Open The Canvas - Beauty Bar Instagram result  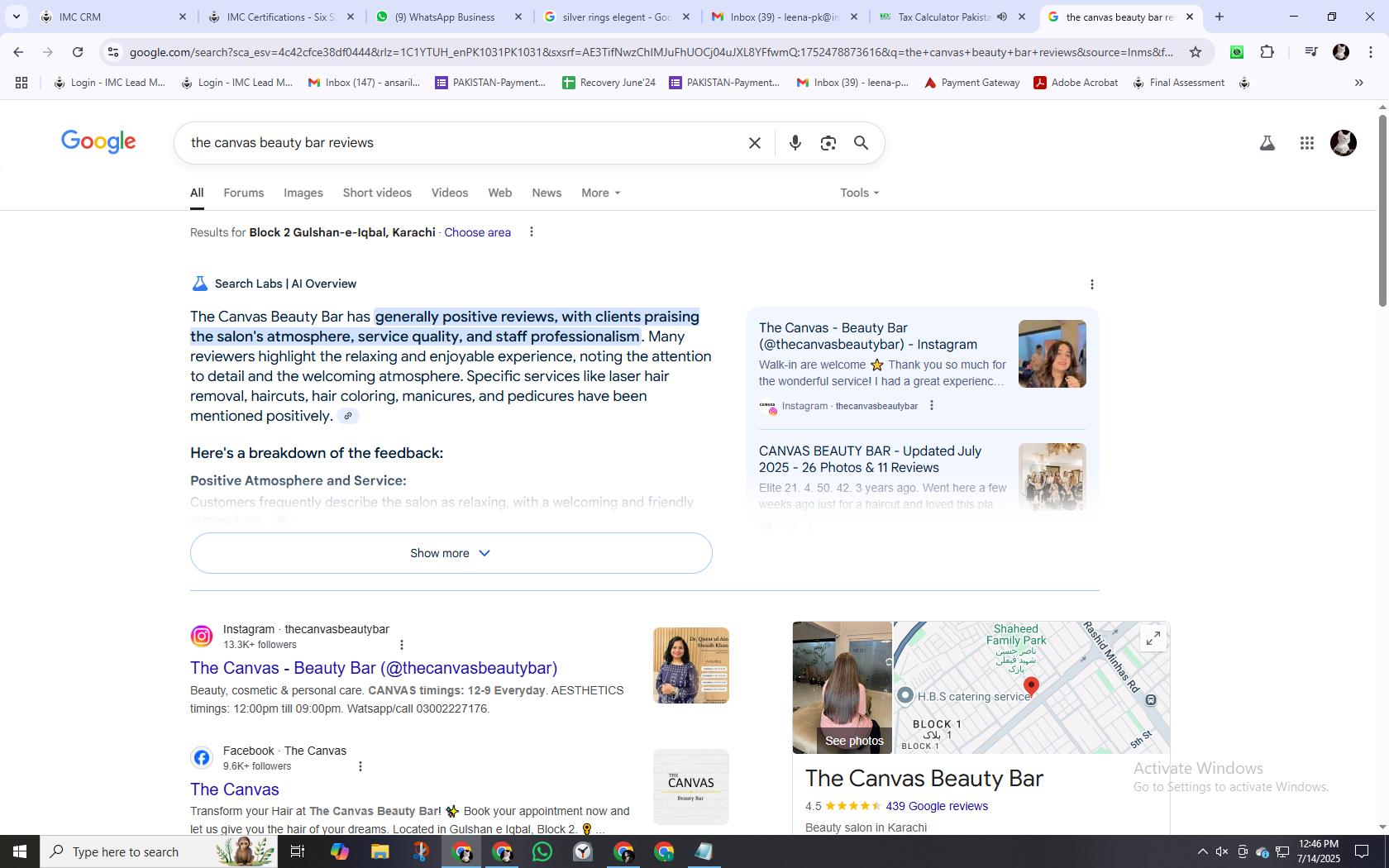point(374,668)
